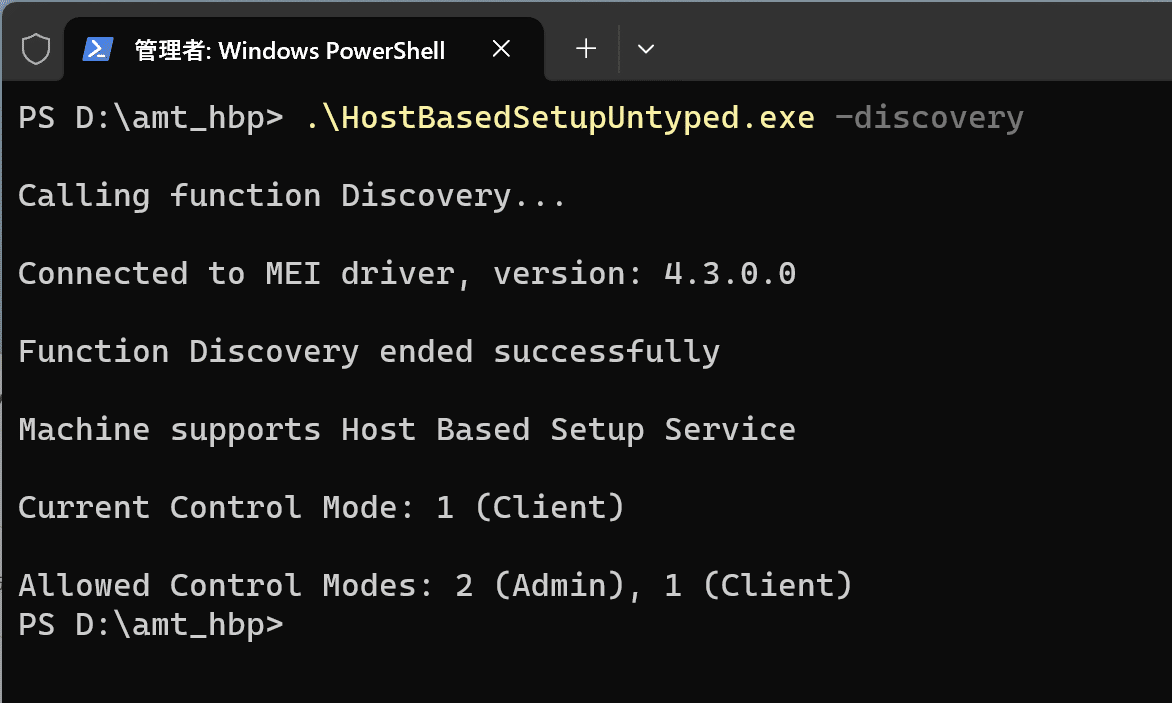The height and width of the screenshot is (703, 1172).
Task: Click the version number 4.3.0.0
Action: (x=730, y=273)
